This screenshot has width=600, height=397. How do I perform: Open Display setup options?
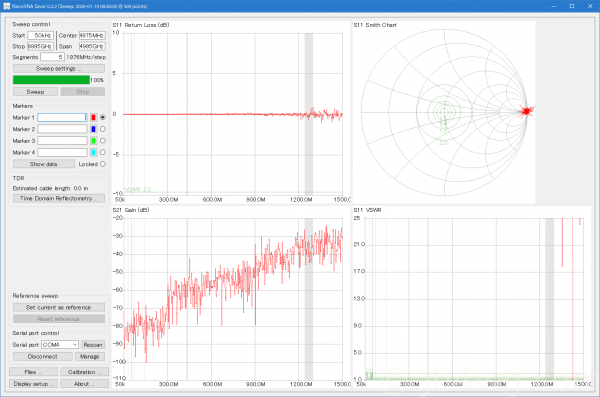point(33,384)
